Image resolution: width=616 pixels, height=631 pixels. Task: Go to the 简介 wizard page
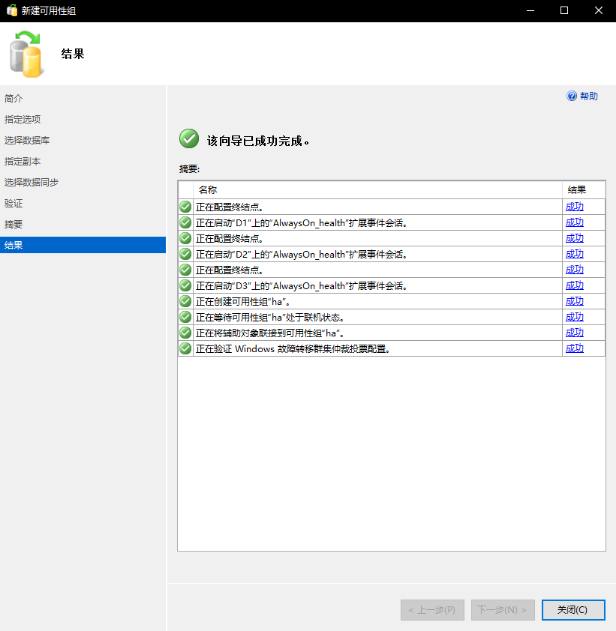[x=14, y=98]
